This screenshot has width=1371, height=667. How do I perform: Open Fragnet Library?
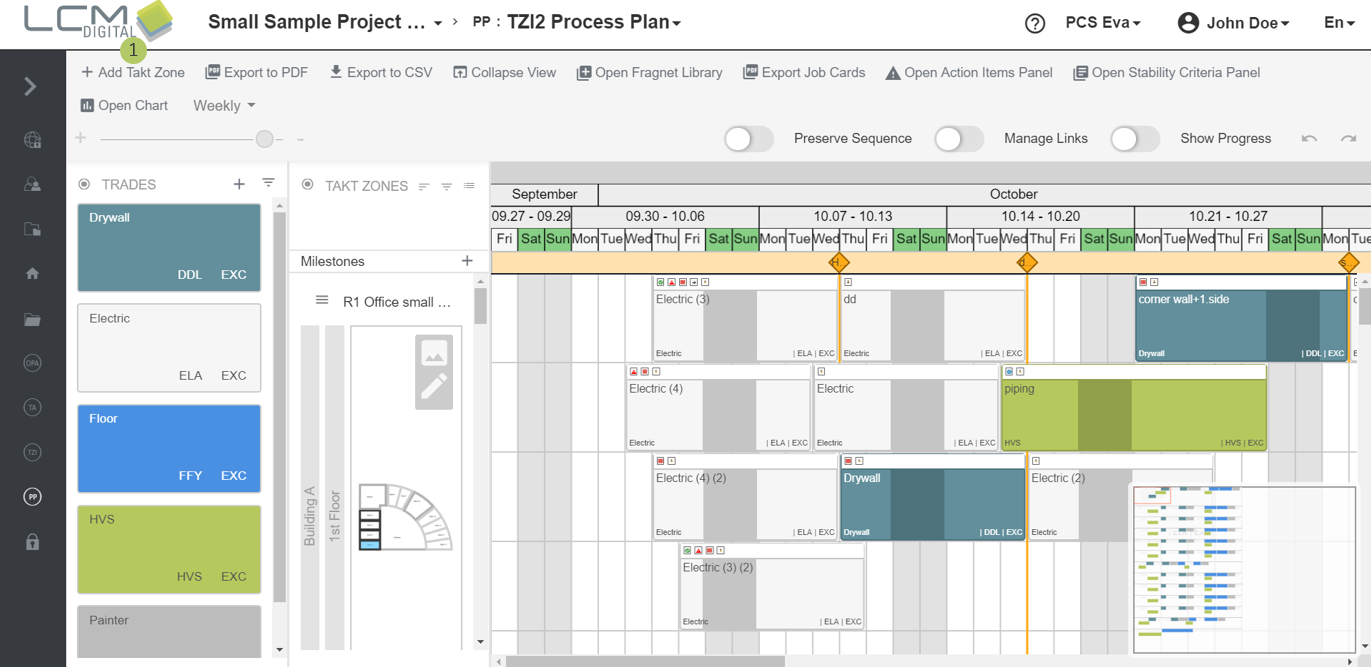tap(649, 72)
